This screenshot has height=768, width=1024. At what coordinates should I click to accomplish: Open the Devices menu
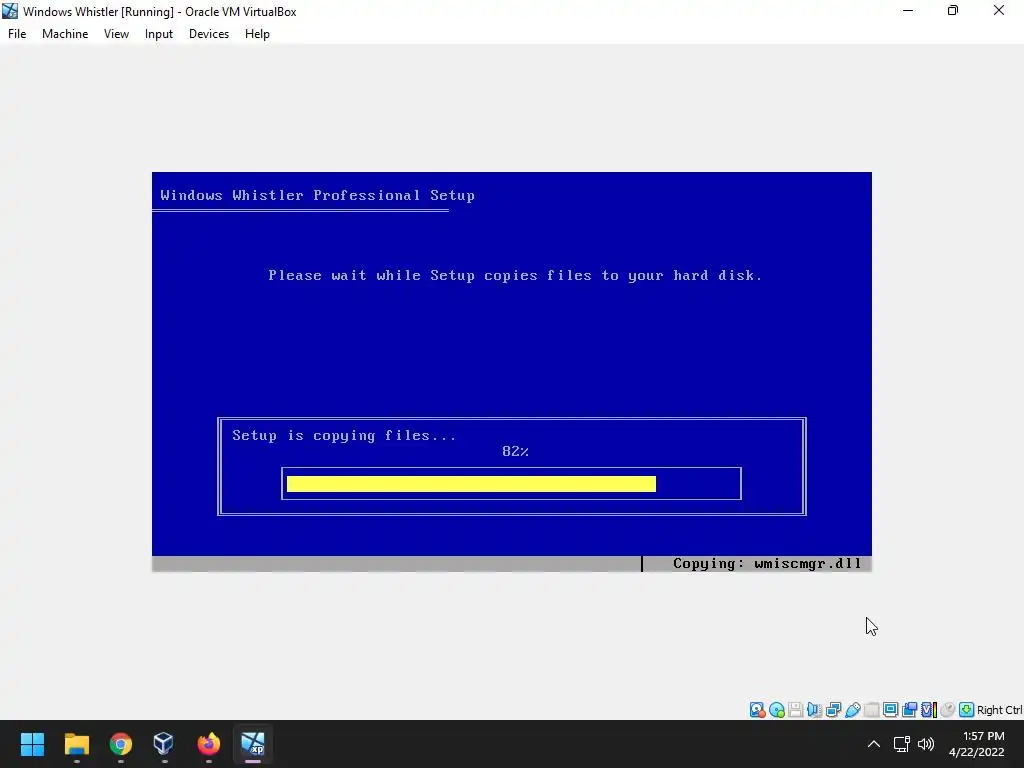pos(209,34)
